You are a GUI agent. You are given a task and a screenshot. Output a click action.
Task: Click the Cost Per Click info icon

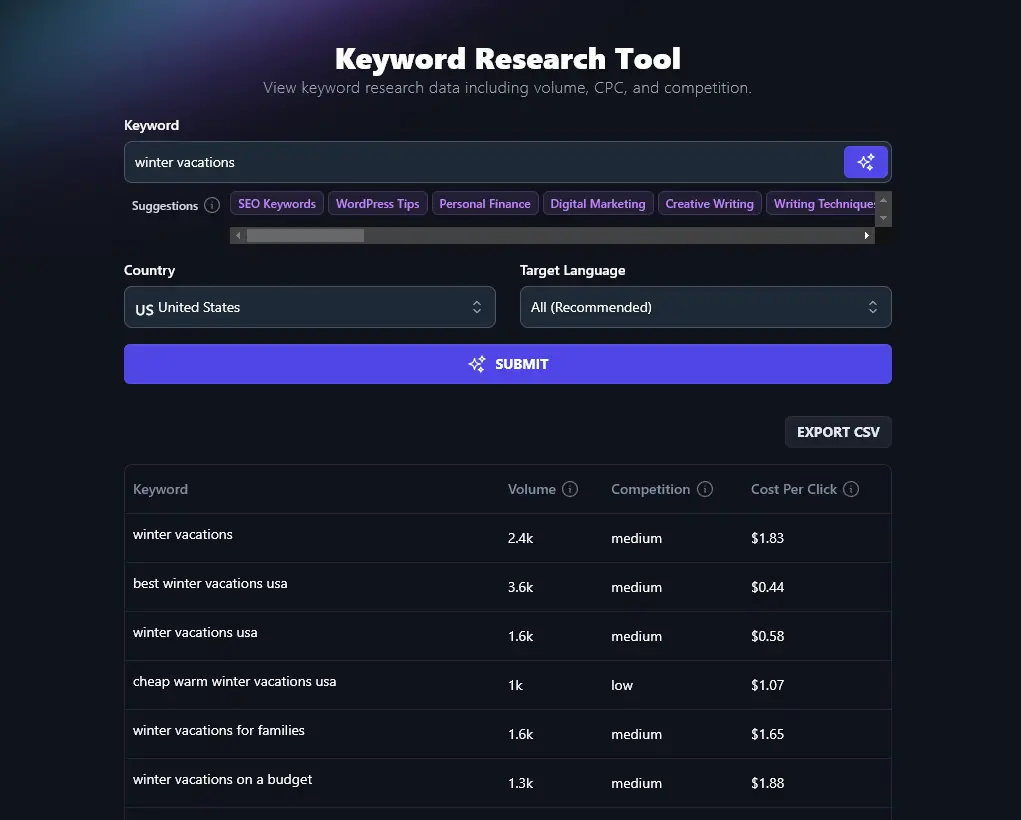pos(851,489)
